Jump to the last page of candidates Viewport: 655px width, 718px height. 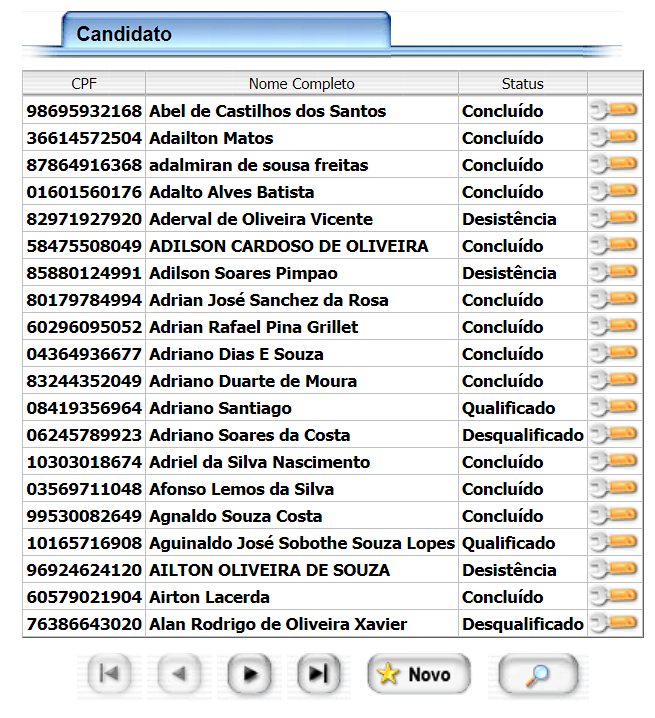[318, 675]
